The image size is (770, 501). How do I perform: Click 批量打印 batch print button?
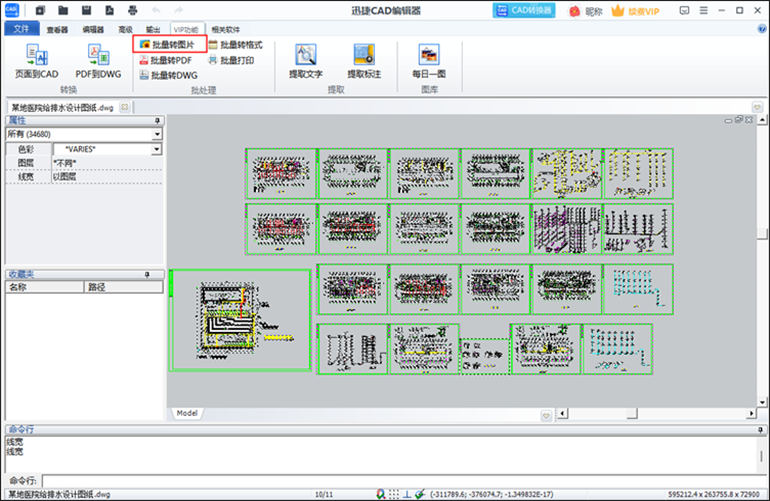(232, 60)
